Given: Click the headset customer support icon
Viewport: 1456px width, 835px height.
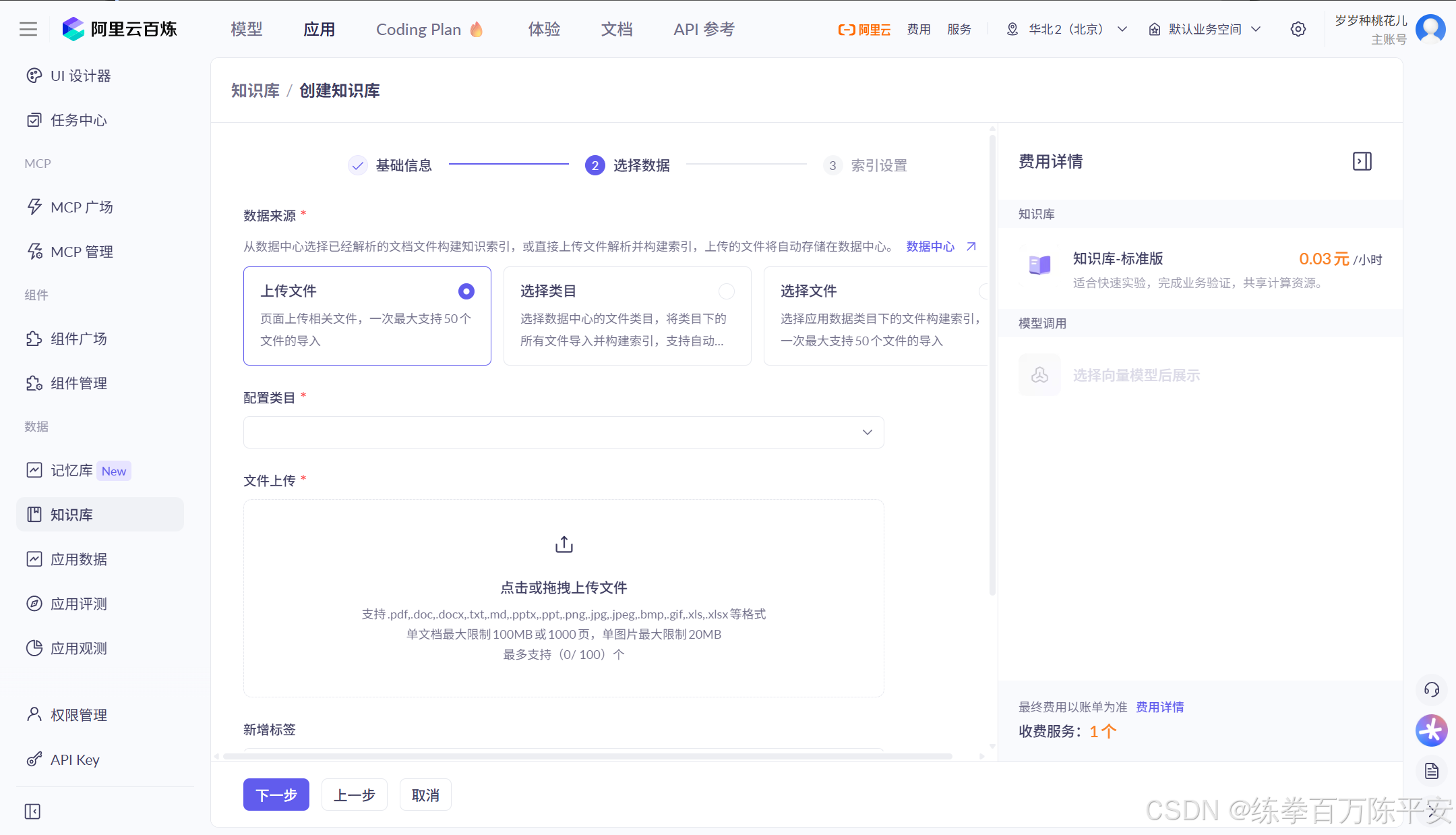Looking at the screenshot, I should point(1431,689).
